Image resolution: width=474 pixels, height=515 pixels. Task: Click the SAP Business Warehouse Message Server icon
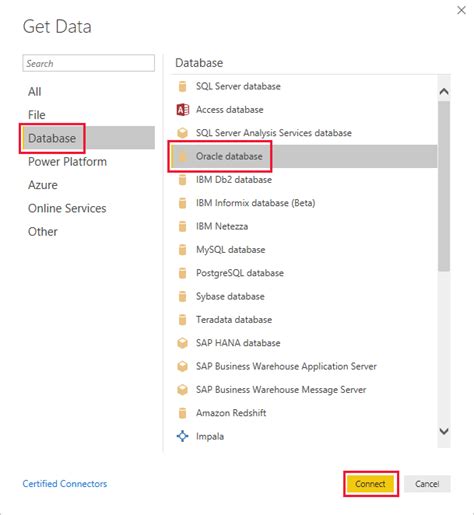(182, 390)
